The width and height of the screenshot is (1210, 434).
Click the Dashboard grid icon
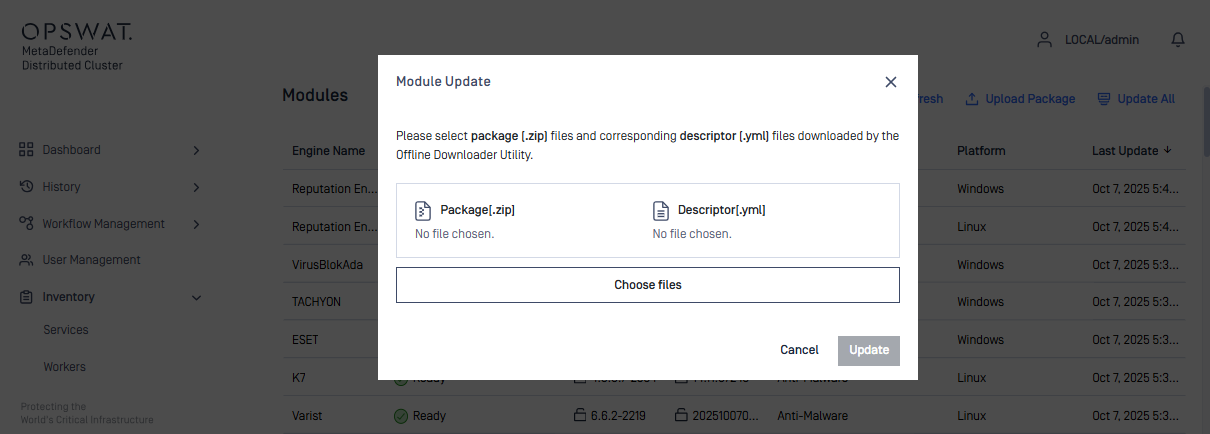click(x=27, y=150)
